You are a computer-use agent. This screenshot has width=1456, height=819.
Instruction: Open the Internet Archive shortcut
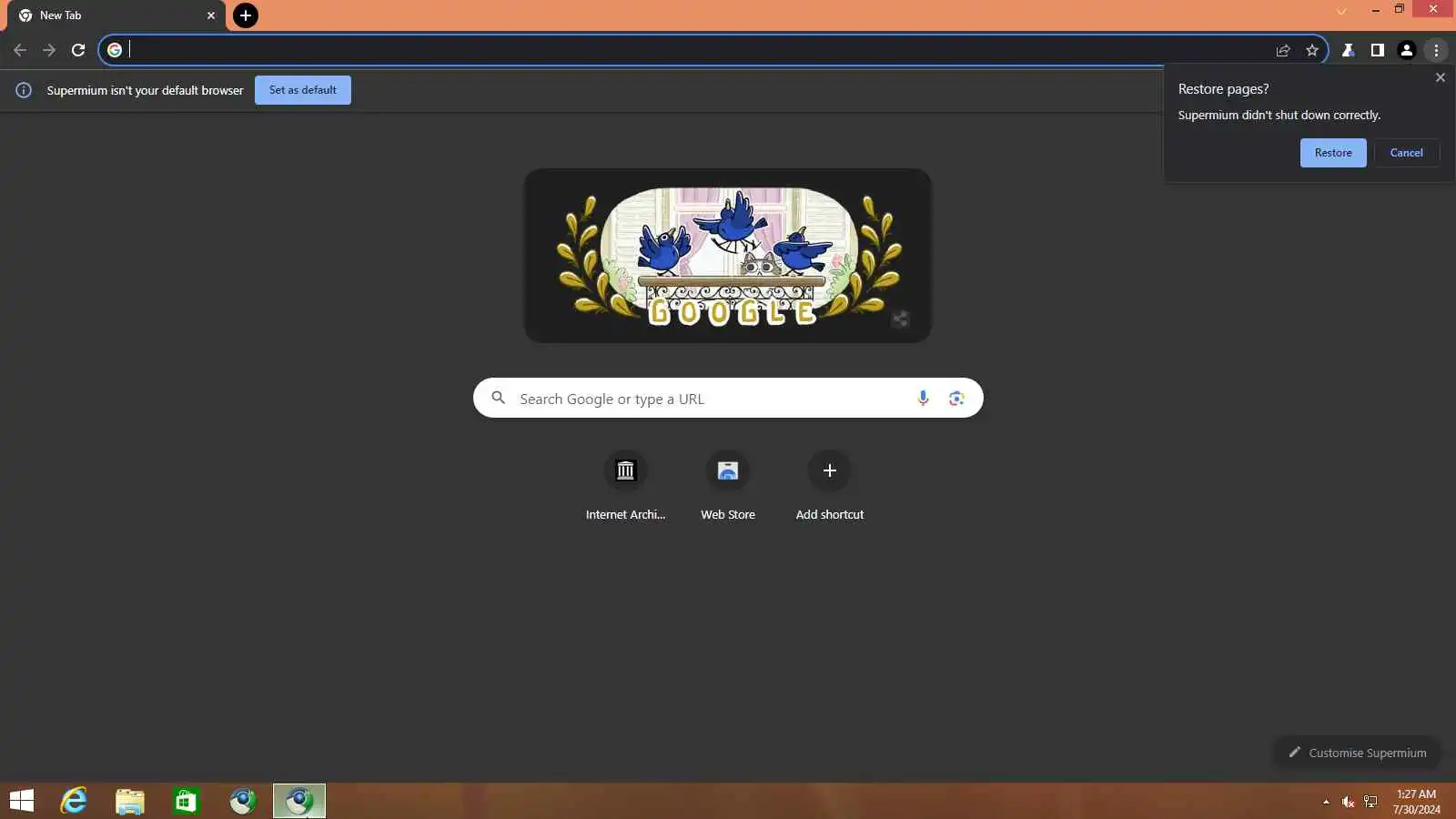click(625, 486)
